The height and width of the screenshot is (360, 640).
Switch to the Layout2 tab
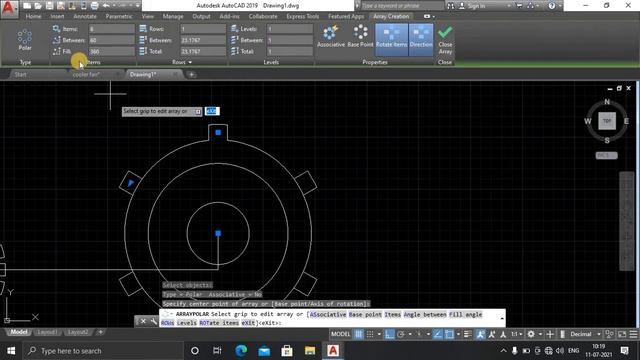click(x=78, y=332)
